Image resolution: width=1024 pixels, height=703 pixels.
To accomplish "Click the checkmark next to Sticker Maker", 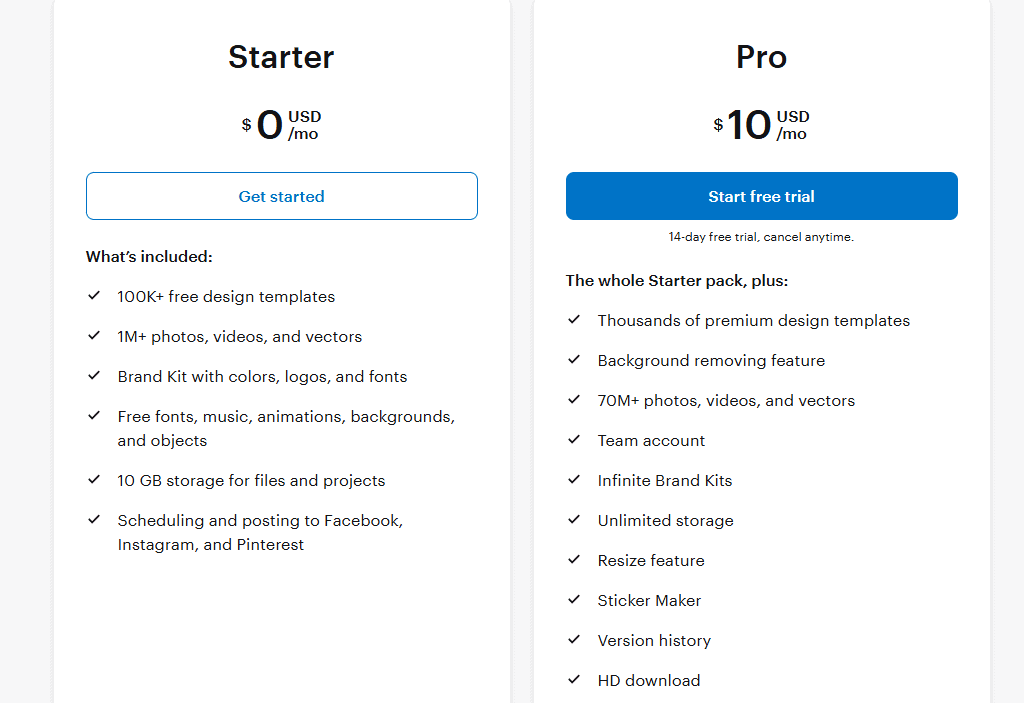I will point(574,600).
